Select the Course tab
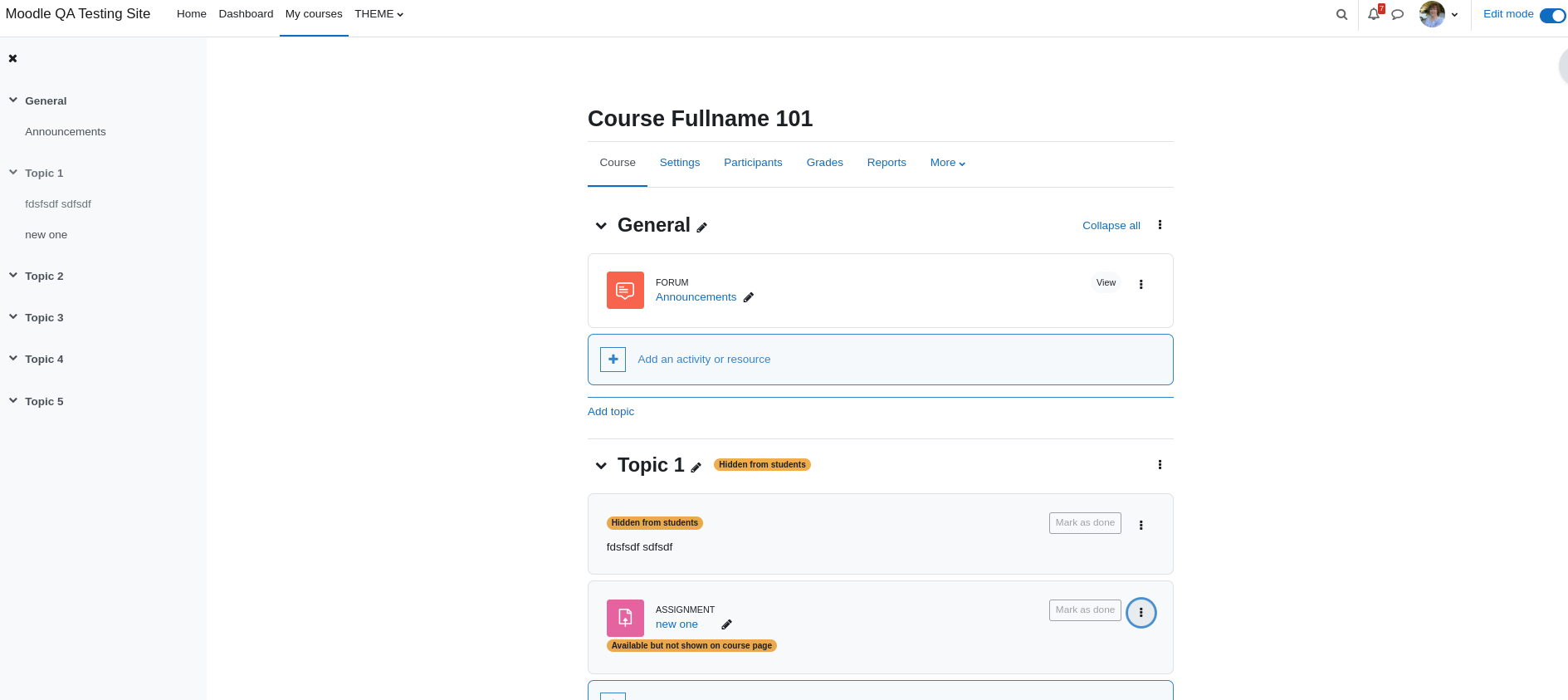The width and height of the screenshot is (1568, 700). point(618,163)
